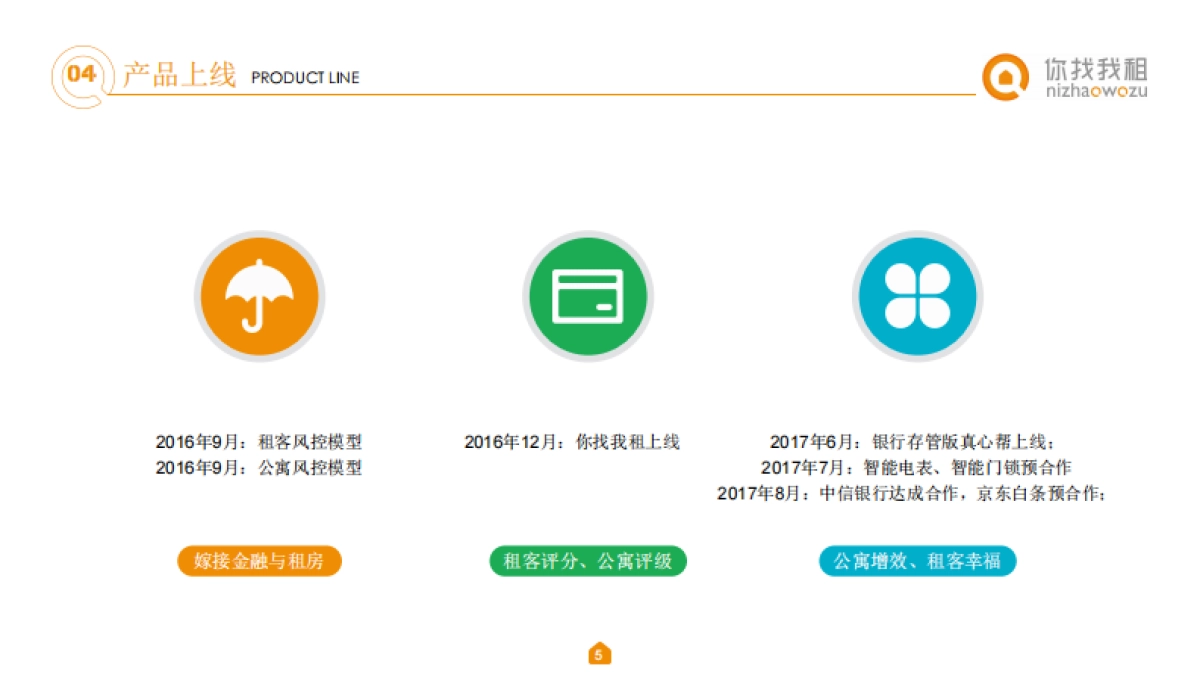
Task: Click the 2017年7月 智能电表 line
Action: click(916, 467)
